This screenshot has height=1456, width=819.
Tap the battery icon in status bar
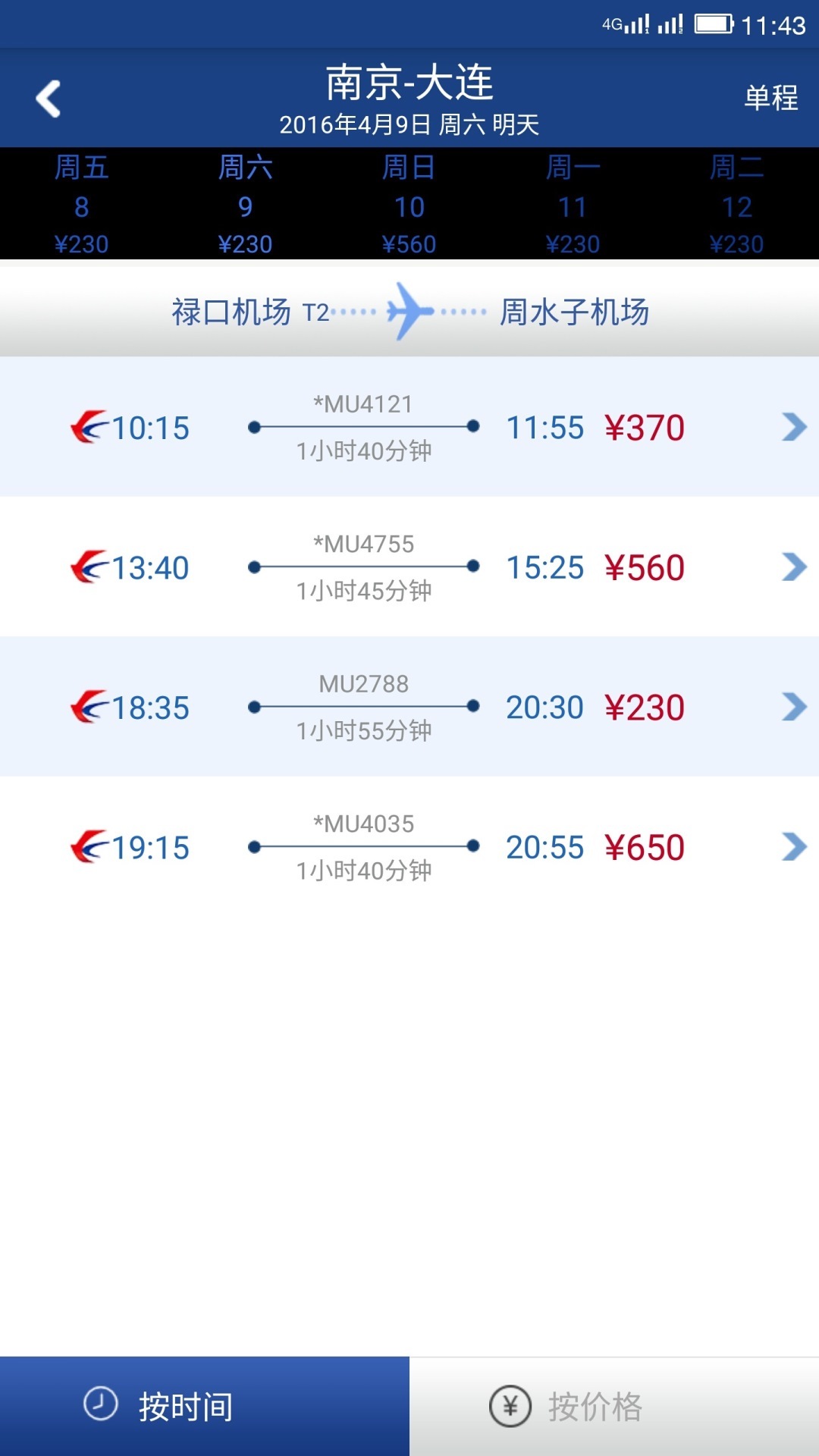[x=714, y=24]
